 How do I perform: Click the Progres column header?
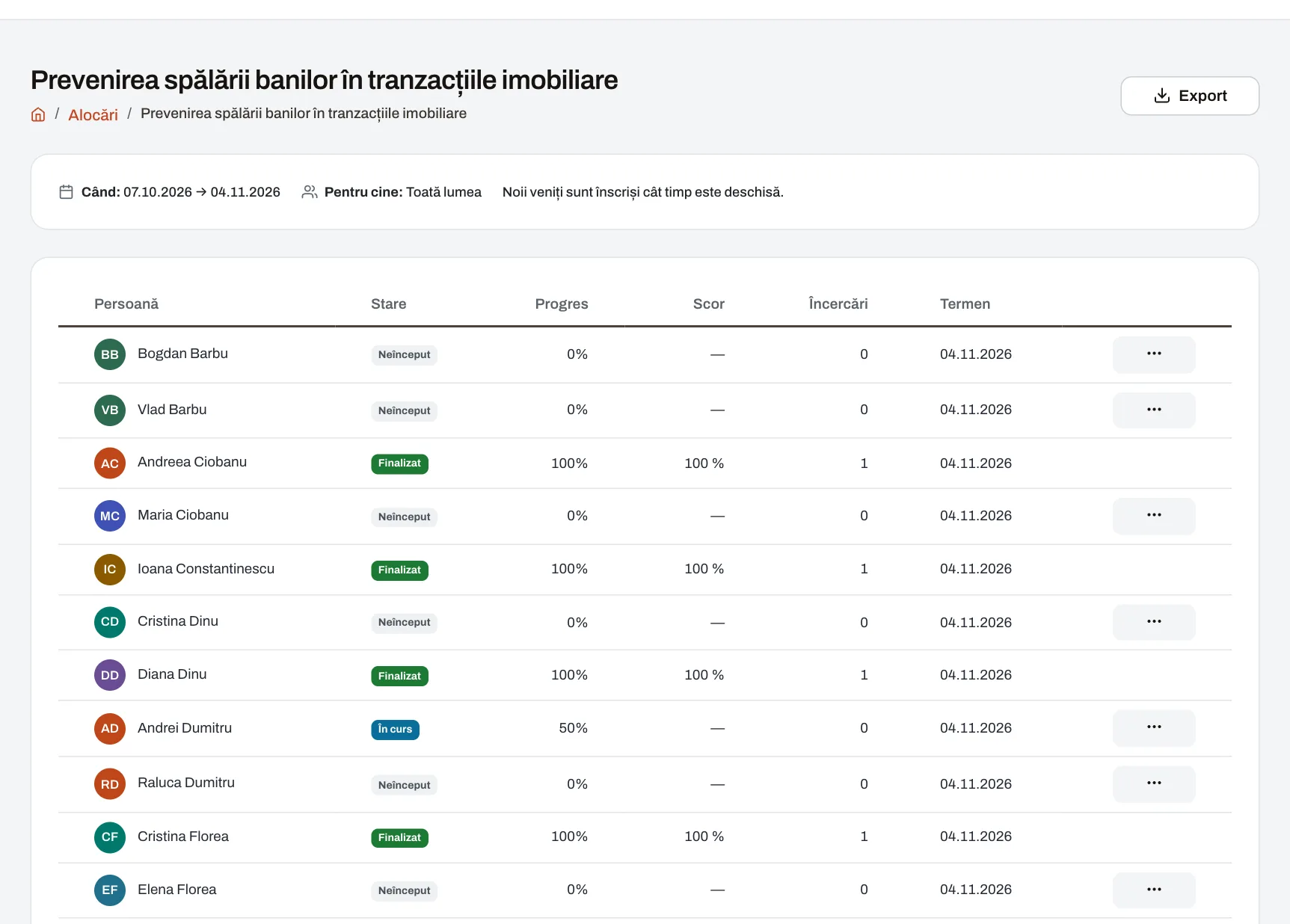[x=562, y=304]
